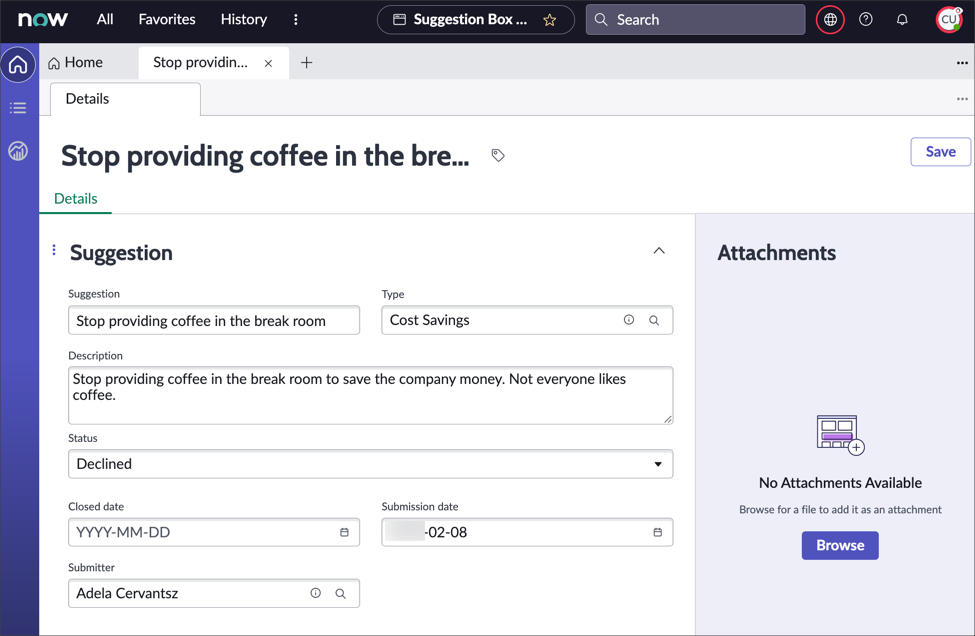Click Browse to add an attachment

pos(839,545)
